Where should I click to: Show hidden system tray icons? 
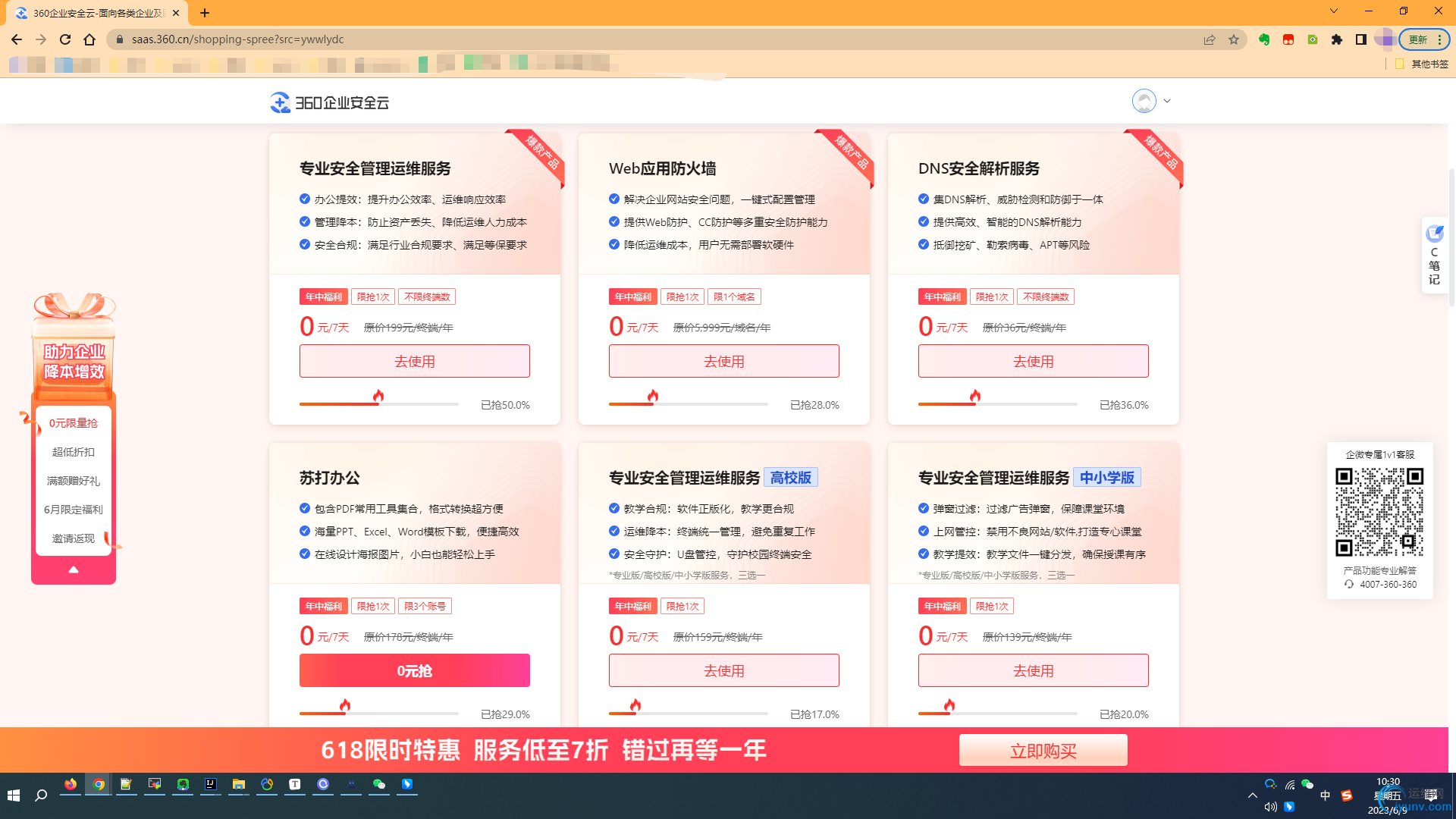click(1252, 795)
